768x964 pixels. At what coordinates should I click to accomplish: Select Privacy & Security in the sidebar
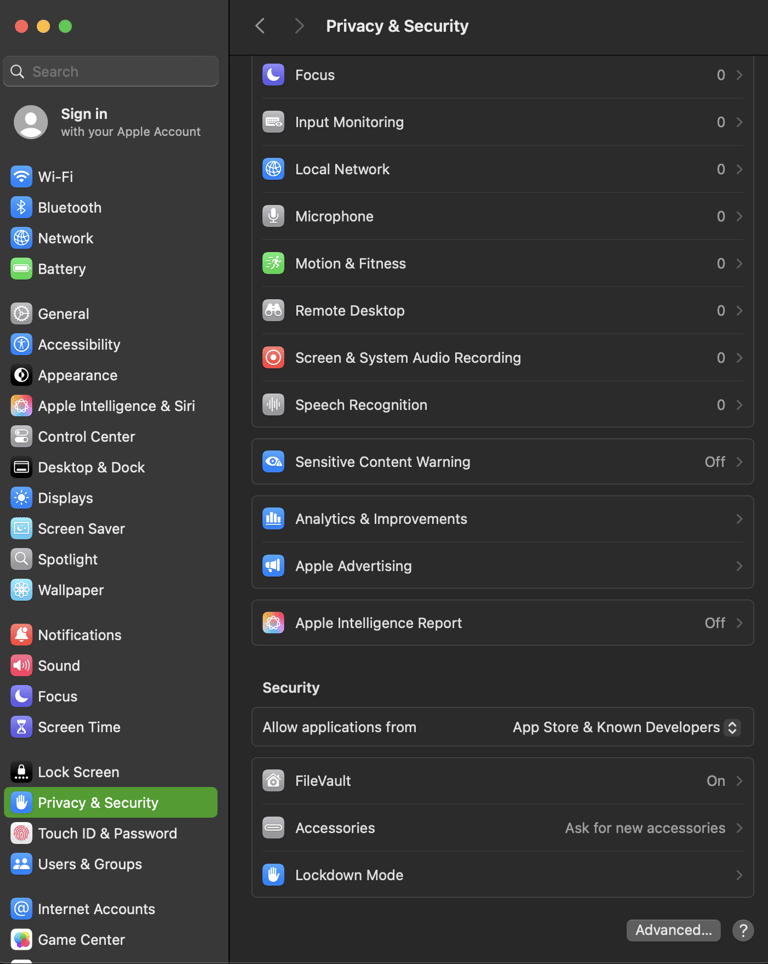click(x=111, y=803)
